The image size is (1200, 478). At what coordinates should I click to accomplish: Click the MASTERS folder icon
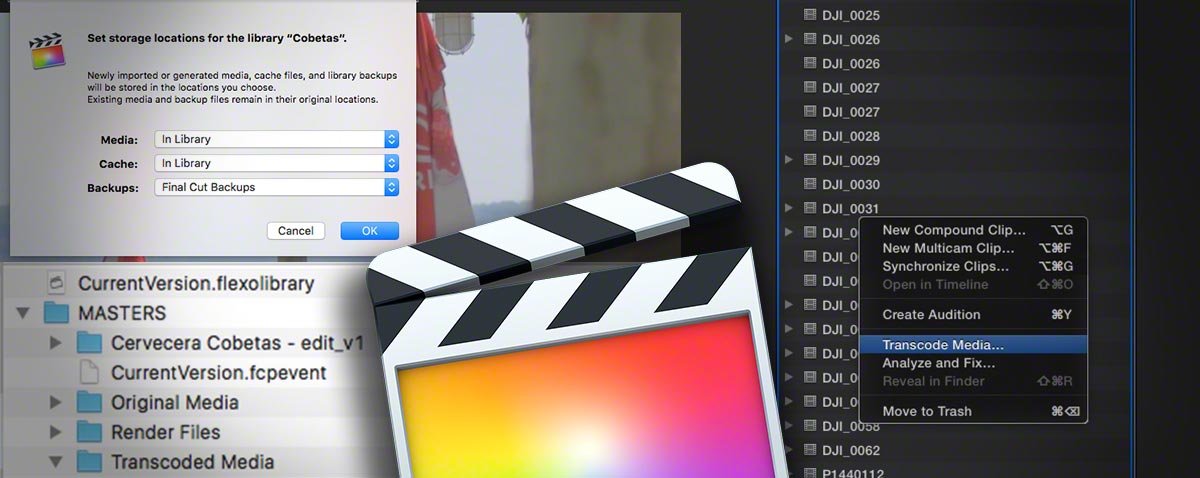click(x=57, y=313)
